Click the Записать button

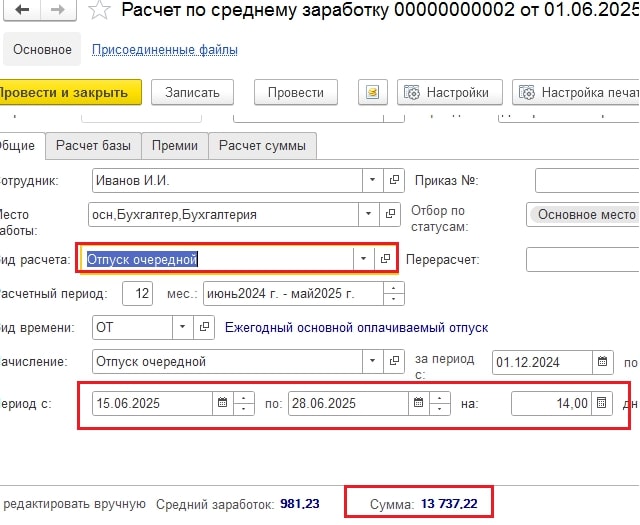192,93
